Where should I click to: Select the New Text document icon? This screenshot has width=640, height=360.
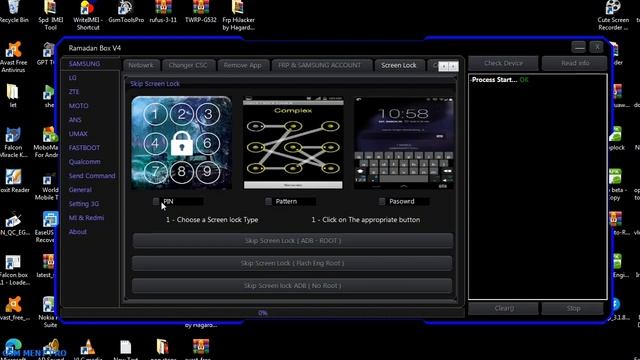coord(125,349)
